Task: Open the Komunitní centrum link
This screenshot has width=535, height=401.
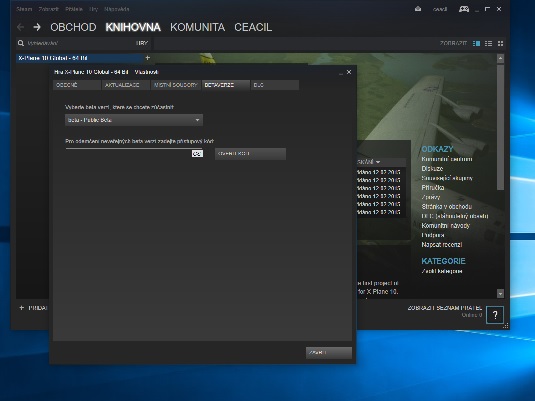Action: tap(447, 159)
